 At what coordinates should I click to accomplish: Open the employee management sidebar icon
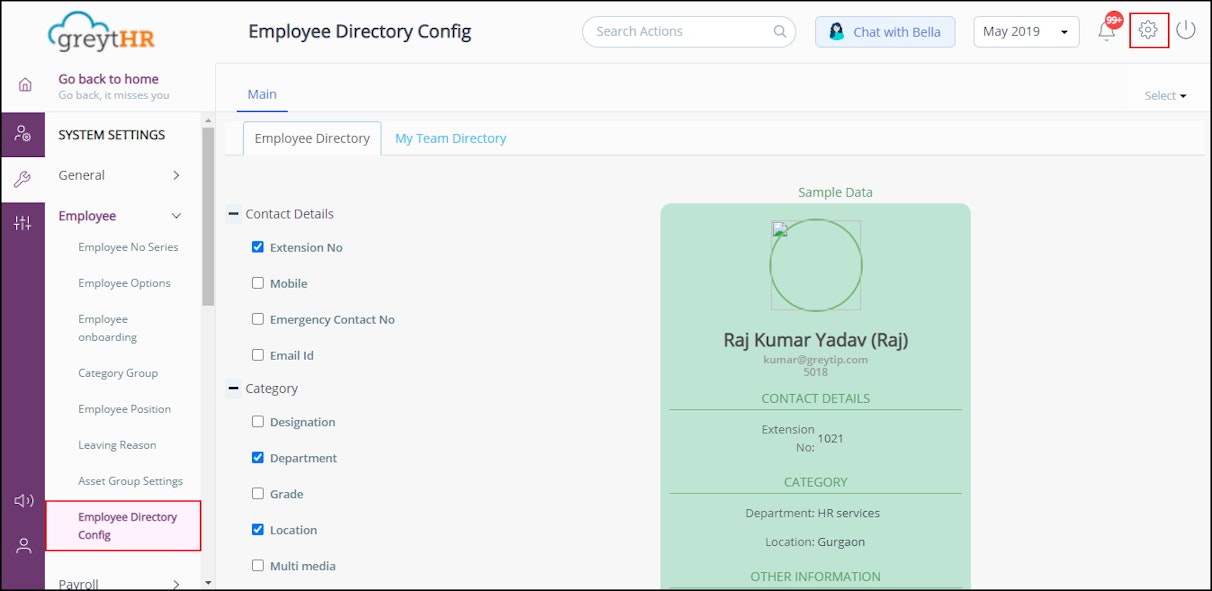[23, 133]
